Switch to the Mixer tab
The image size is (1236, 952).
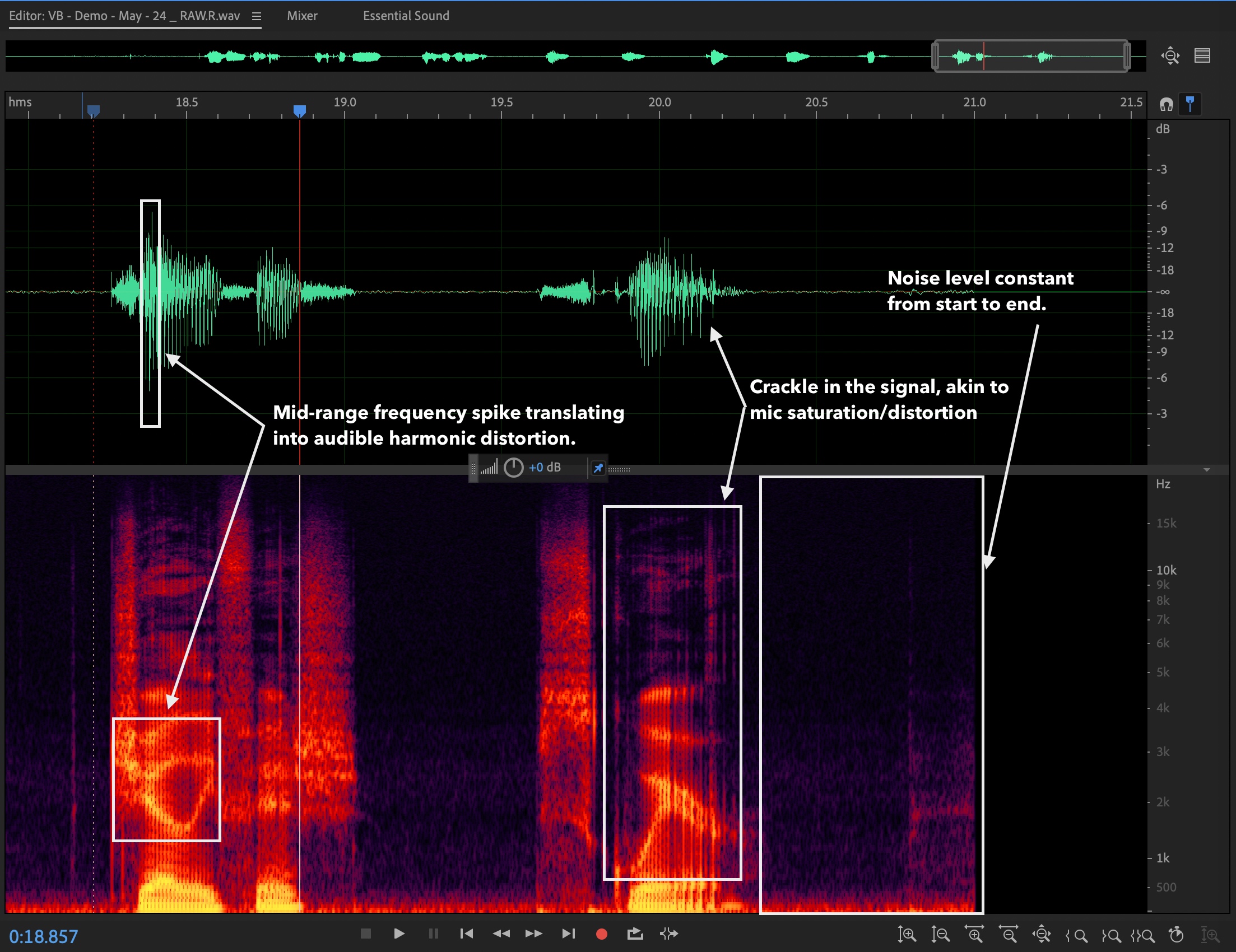301,16
